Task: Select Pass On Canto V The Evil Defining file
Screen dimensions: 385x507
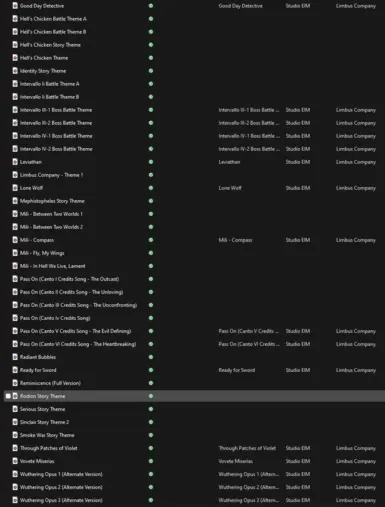Action: pyautogui.click(x=75, y=331)
